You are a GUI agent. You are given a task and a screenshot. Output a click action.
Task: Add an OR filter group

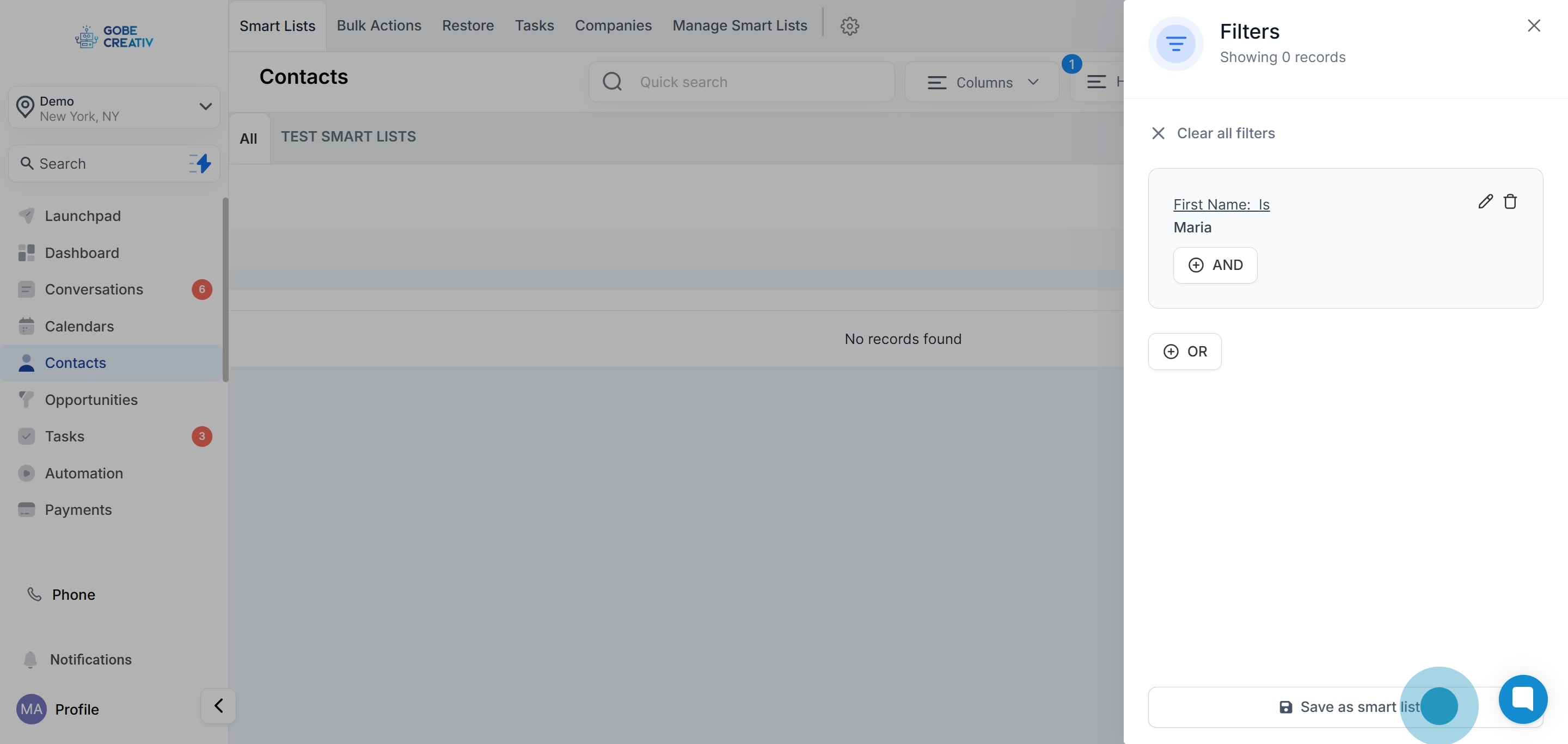pos(1185,352)
